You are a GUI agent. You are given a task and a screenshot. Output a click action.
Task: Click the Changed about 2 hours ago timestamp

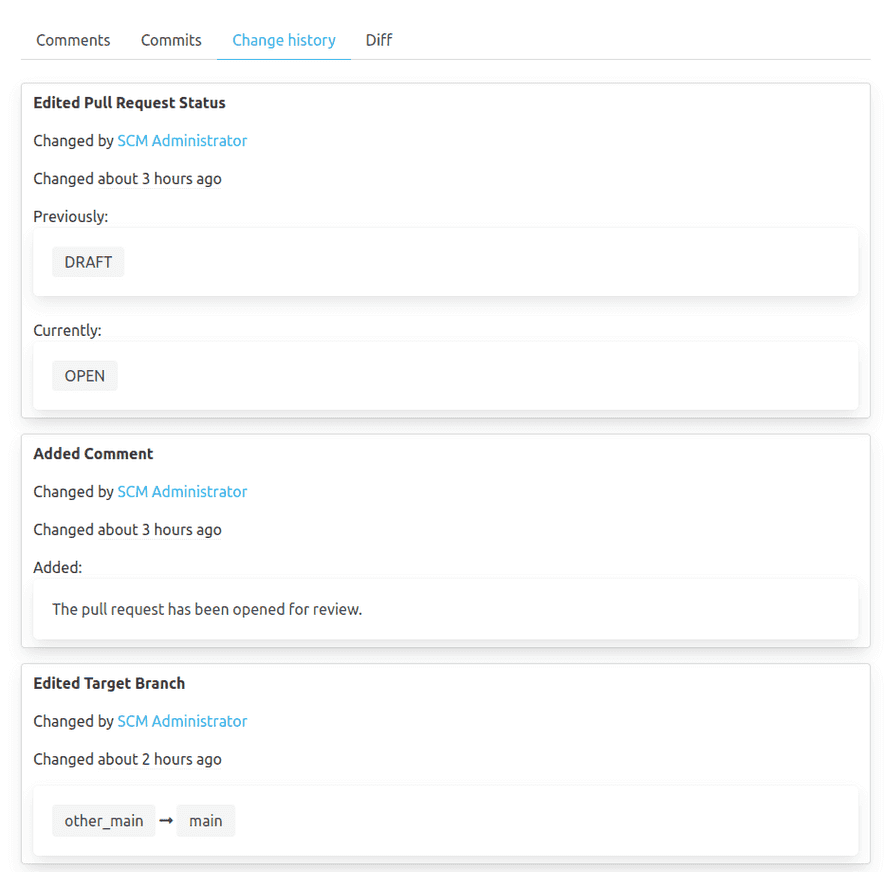(127, 759)
